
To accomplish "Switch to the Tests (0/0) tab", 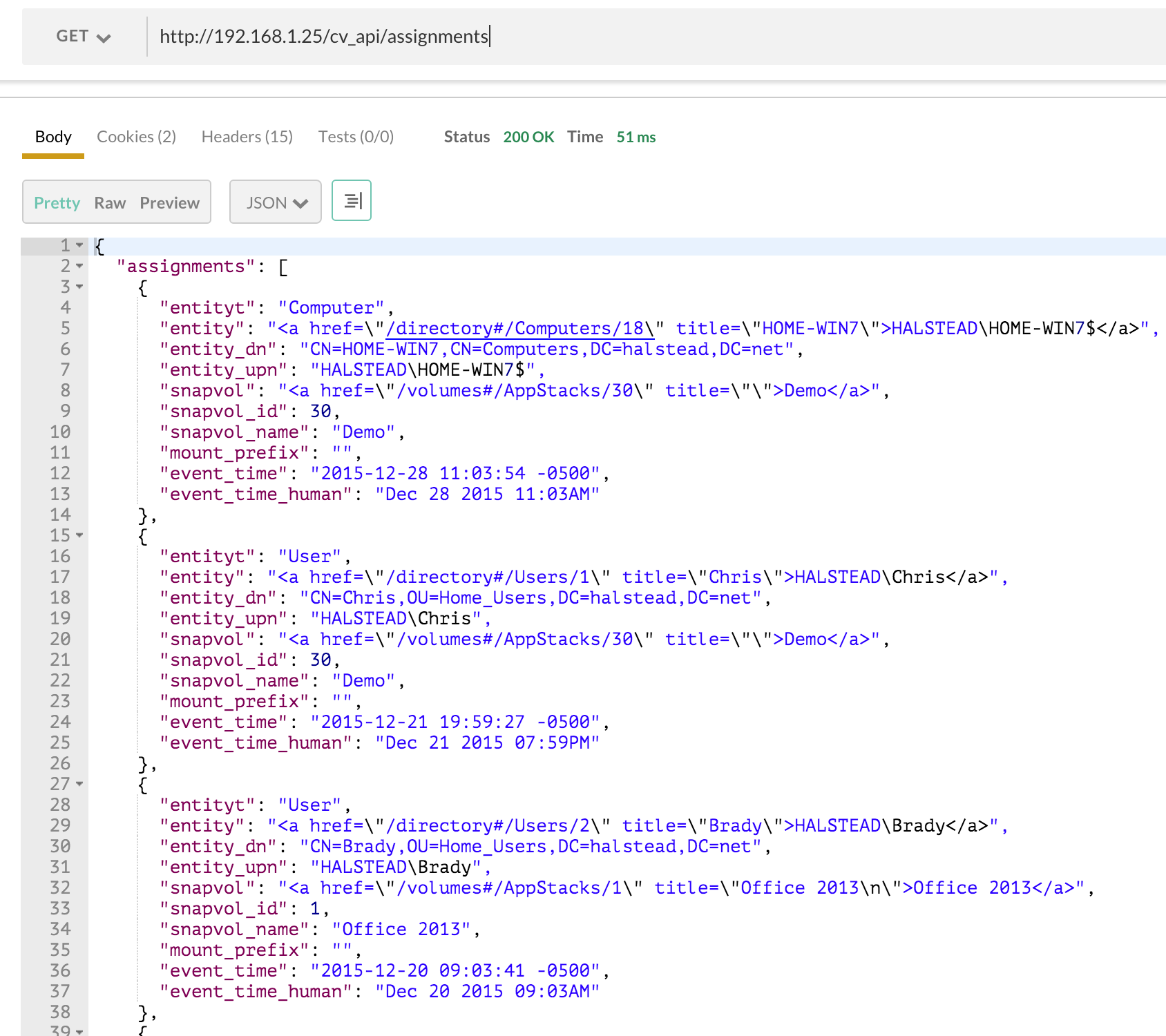I will click(356, 137).
